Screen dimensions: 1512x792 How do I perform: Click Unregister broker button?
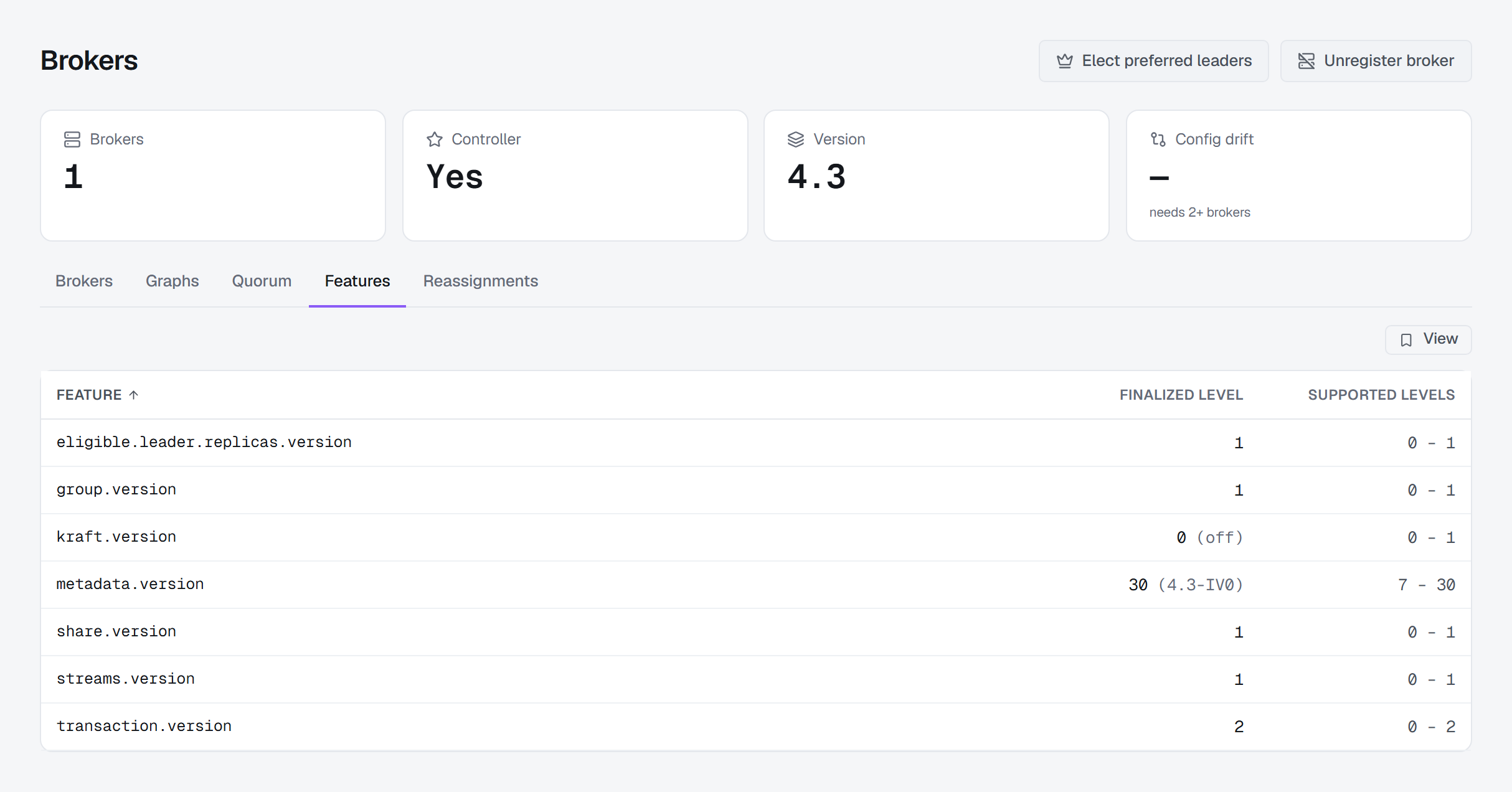(x=1376, y=61)
